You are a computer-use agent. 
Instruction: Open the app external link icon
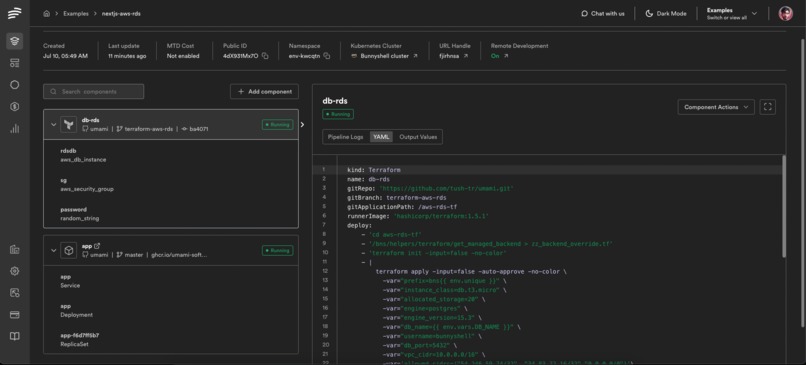pyautogui.click(x=97, y=246)
